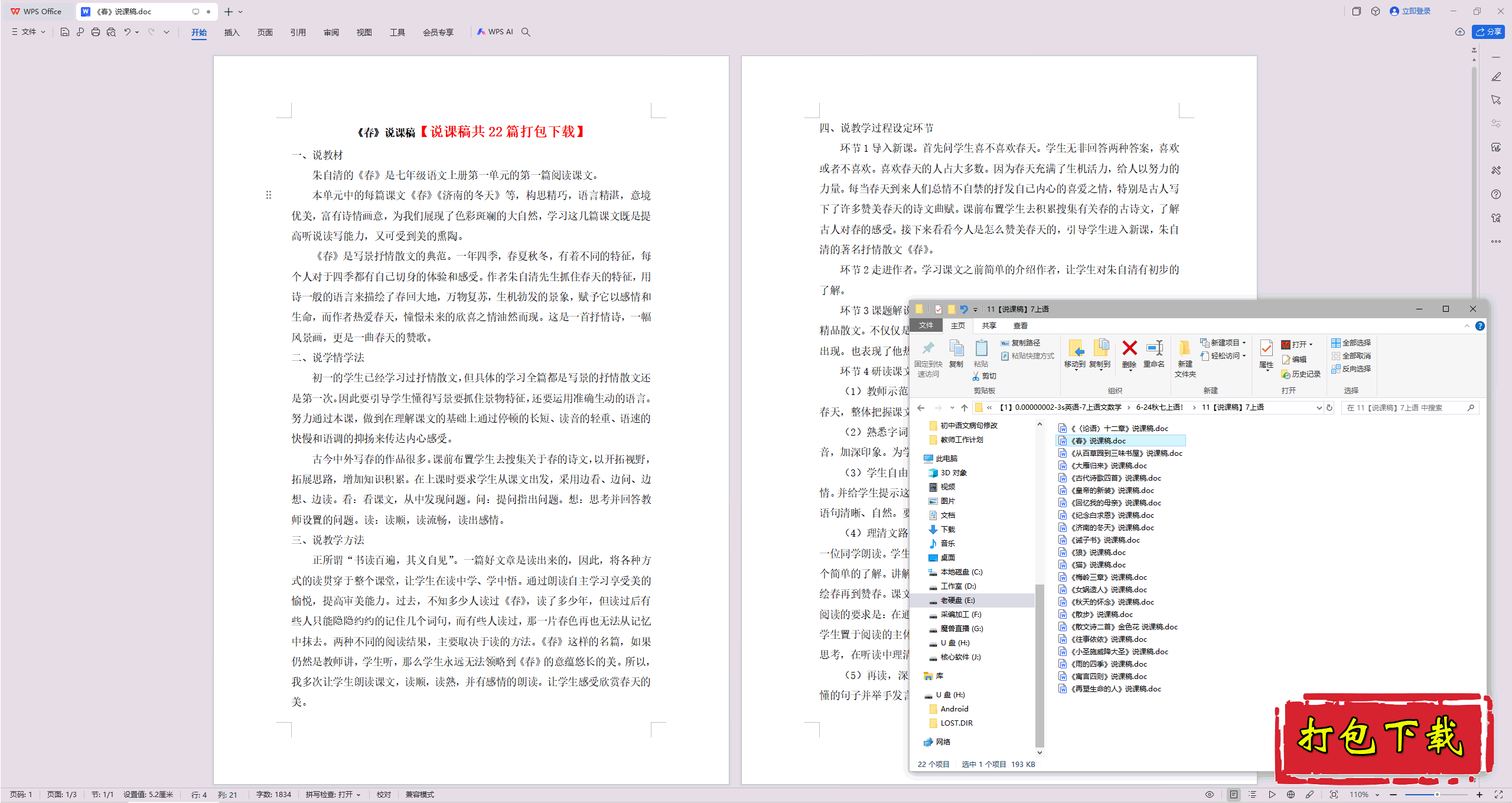Viewport: 1512px width, 803px height.
Task: Open the 文件 menu dropdown in WPS
Action: point(28,32)
